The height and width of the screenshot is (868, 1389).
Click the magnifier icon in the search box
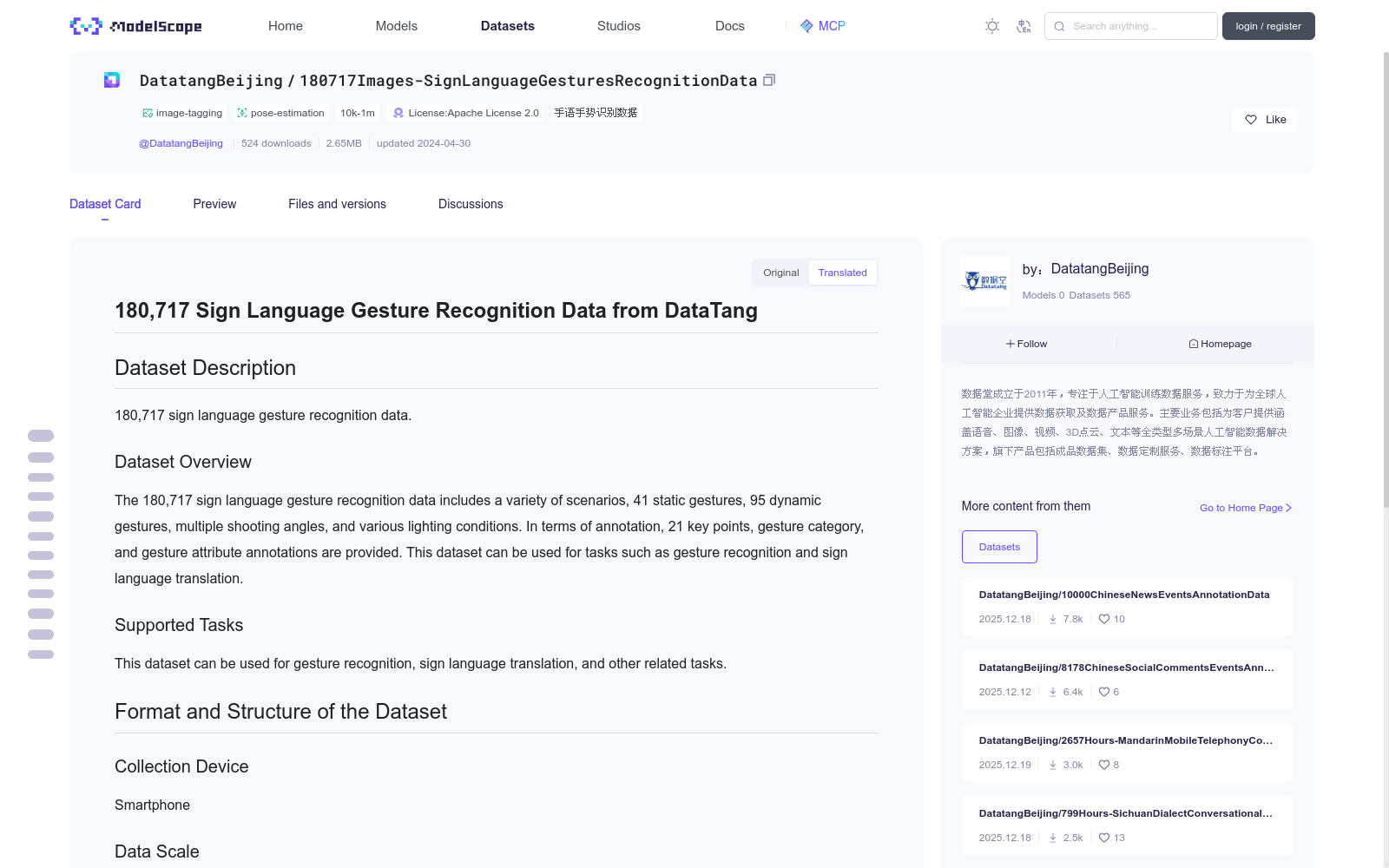pyautogui.click(x=1059, y=26)
